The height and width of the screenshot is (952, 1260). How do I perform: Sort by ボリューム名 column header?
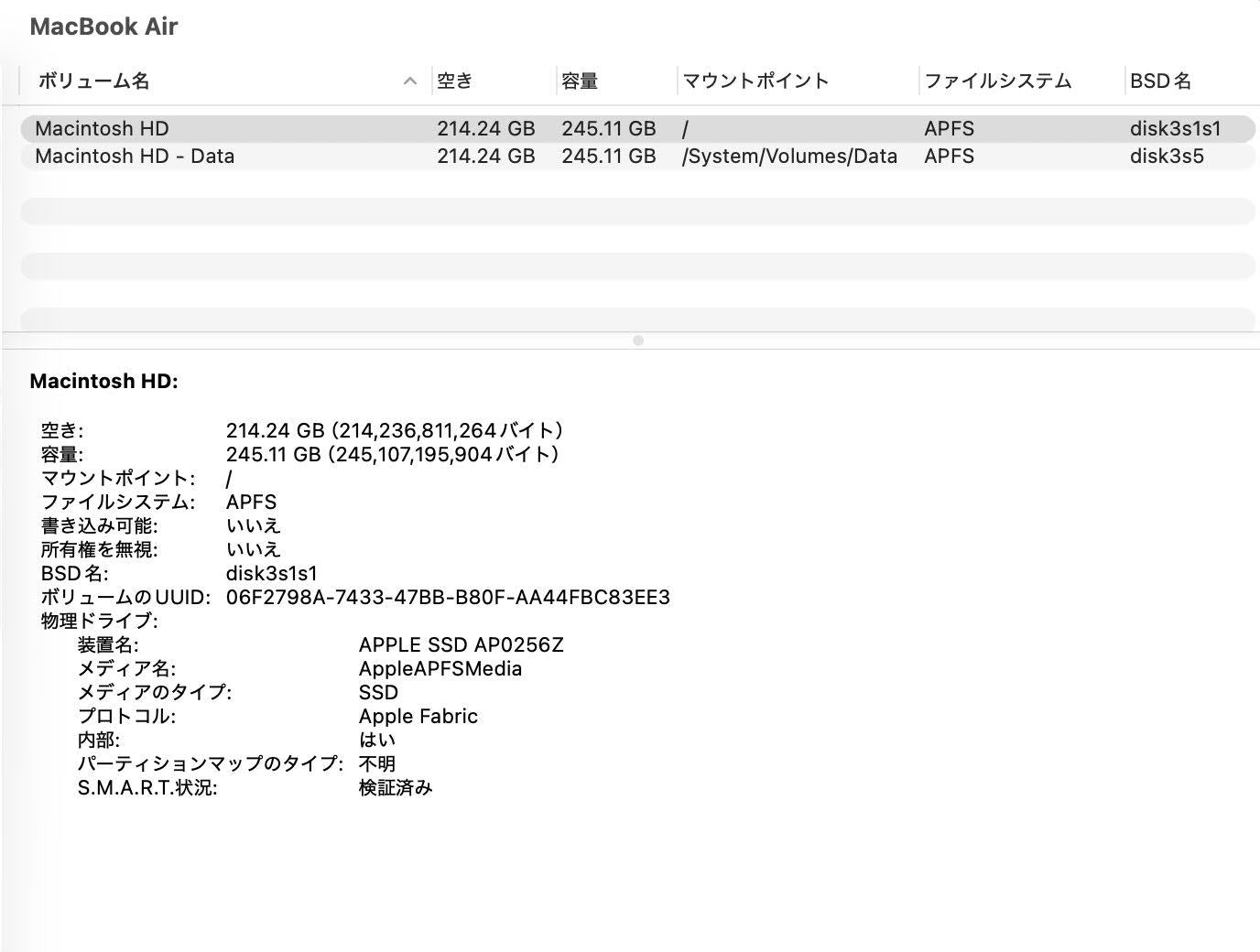tap(93, 81)
